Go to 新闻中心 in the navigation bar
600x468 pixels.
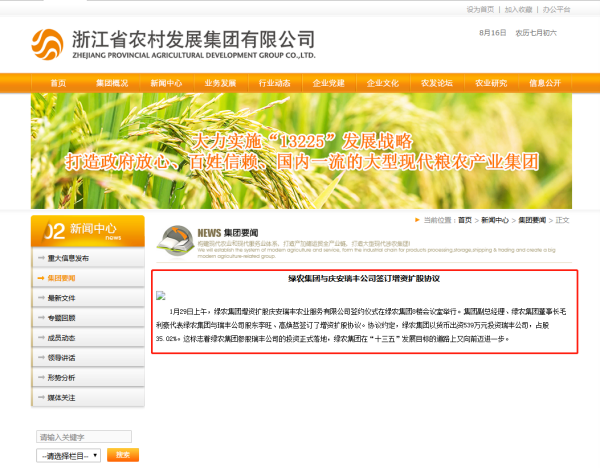(x=166, y=83)
